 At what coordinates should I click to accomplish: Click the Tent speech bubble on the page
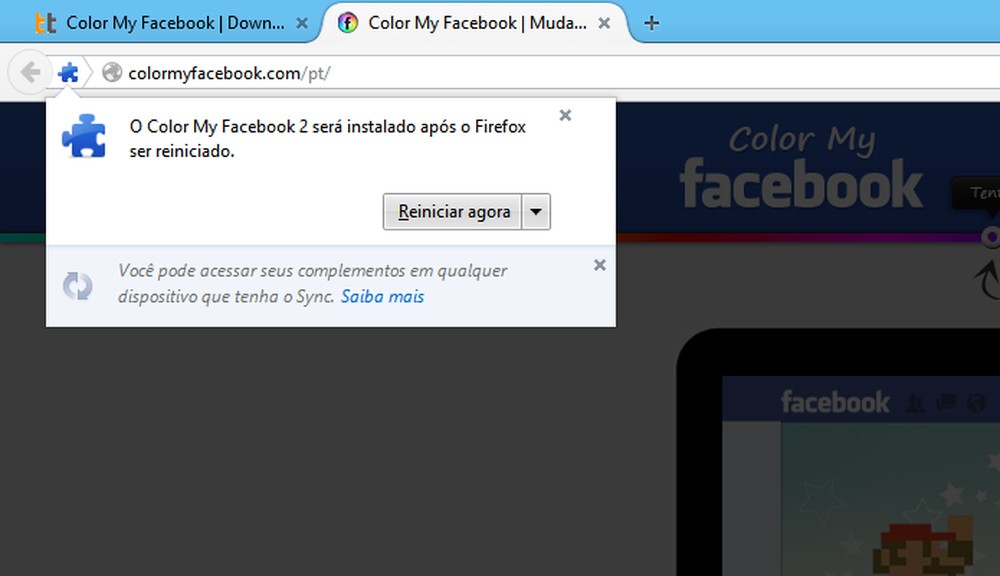click(x=985, y=192)
